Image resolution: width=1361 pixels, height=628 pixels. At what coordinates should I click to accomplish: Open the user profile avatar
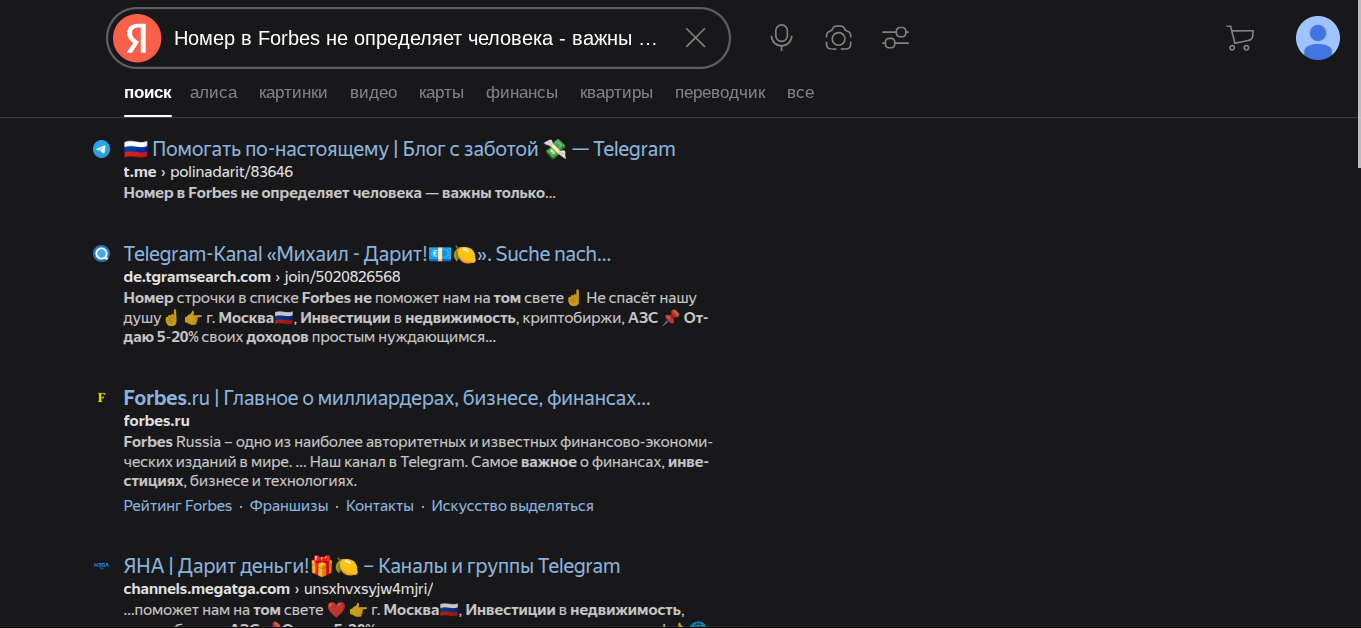pos(1318,38)
